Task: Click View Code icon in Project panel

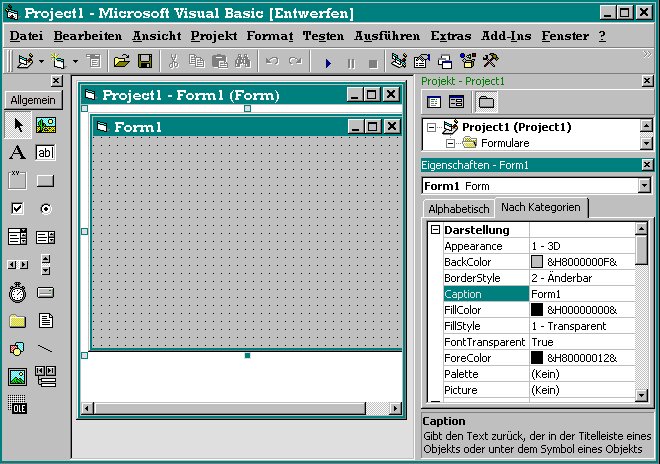Action: pos(434,102)
